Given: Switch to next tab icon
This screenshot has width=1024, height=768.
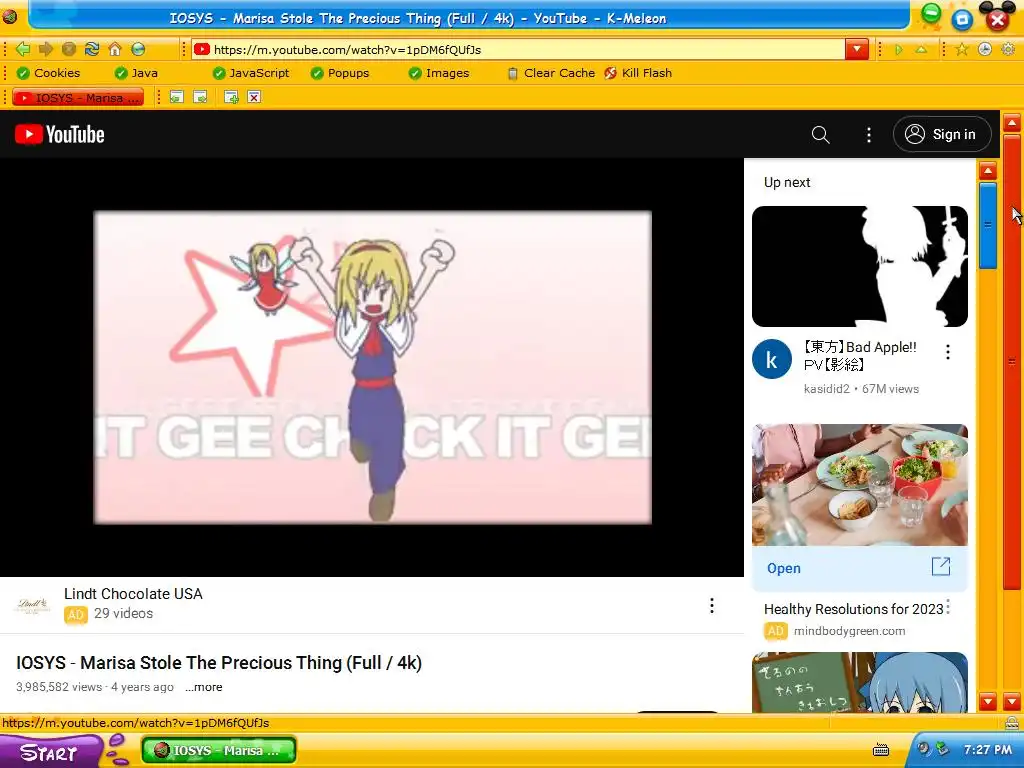Looking at the screenshot, I should pyautogui.click(x=200, y=97).
